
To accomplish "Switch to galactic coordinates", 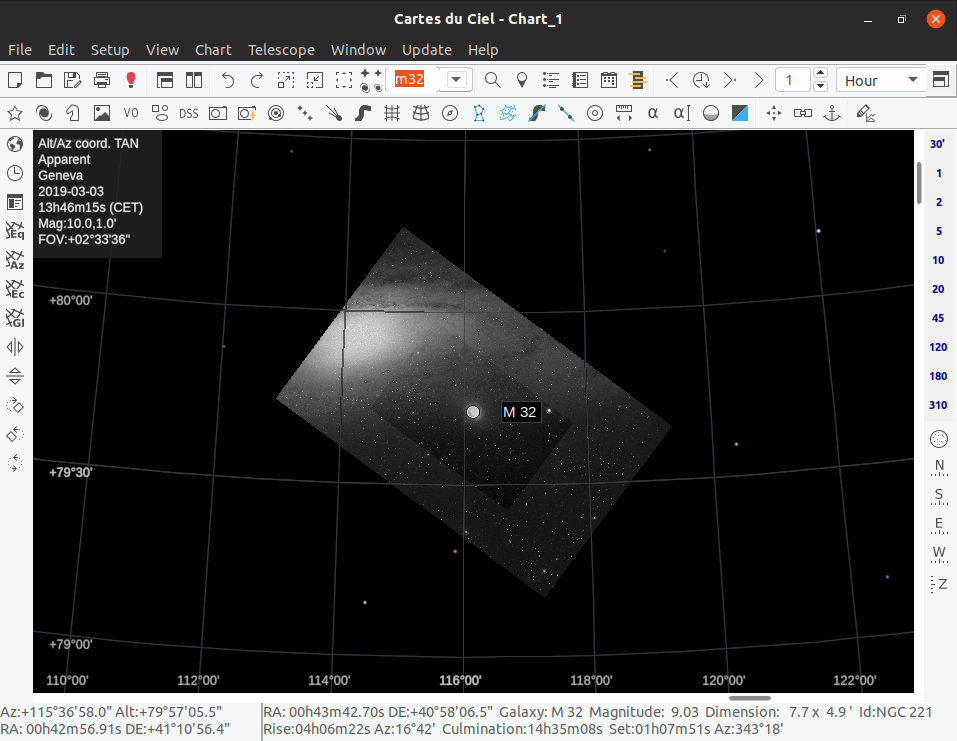I will (x=15, y=318).
